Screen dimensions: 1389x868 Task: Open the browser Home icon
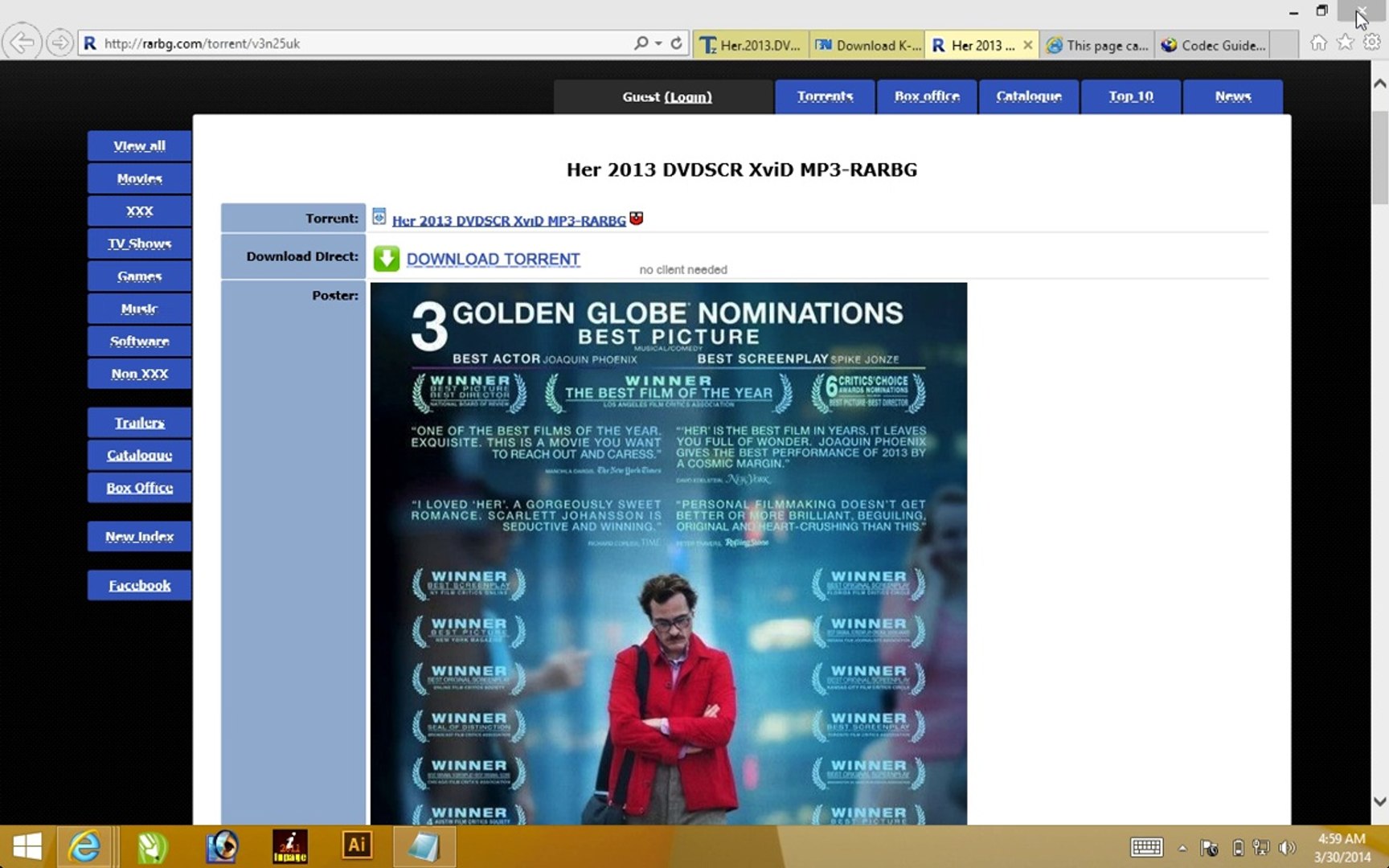tap(1319, 43)
